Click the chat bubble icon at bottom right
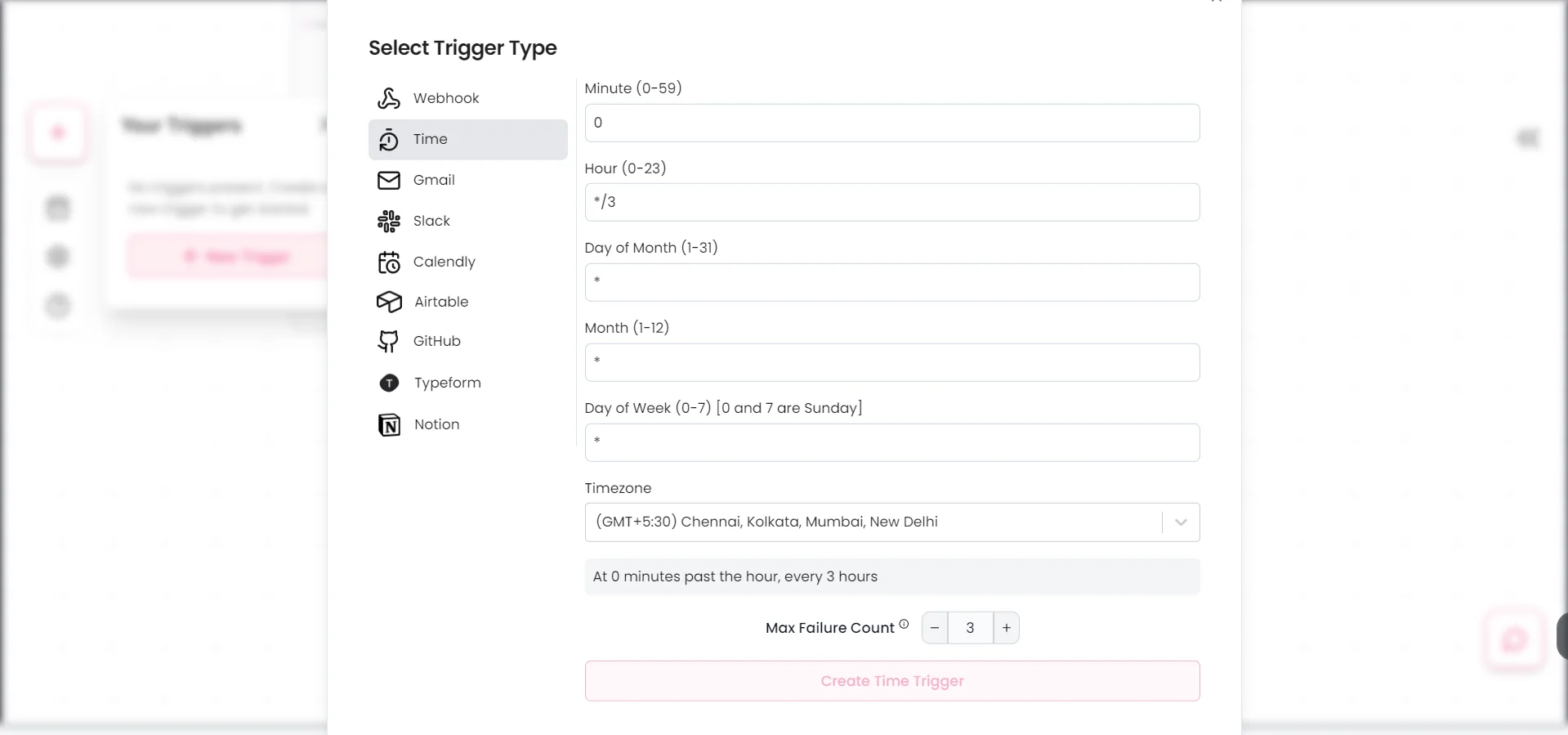This screenshot has width=1568, height=735. (x=1514, y=639)
